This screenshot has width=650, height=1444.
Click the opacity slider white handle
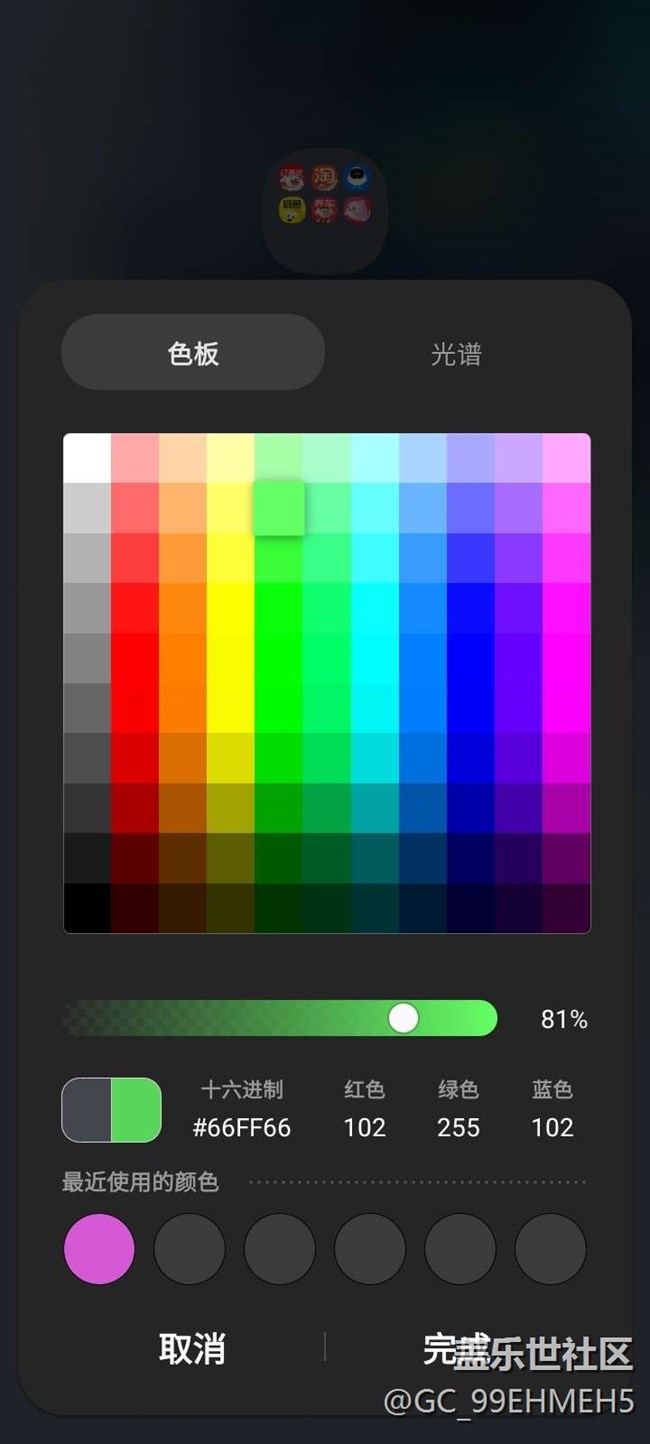403,1018
